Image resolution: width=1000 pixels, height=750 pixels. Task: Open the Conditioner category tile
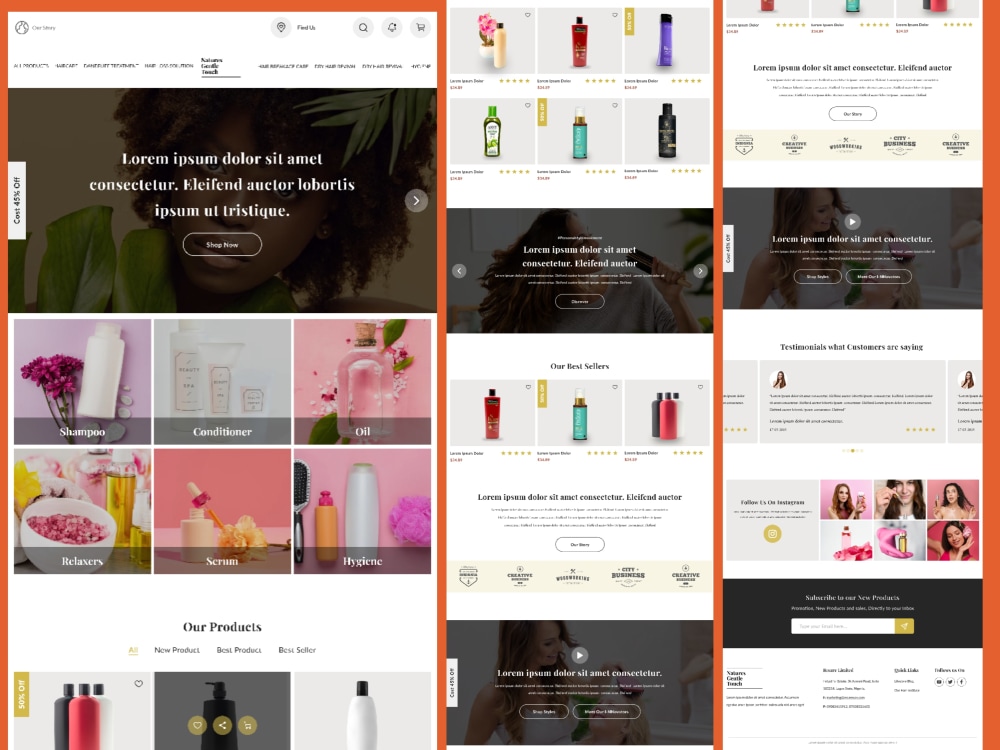pyautogui.click(x=222, y=381)
